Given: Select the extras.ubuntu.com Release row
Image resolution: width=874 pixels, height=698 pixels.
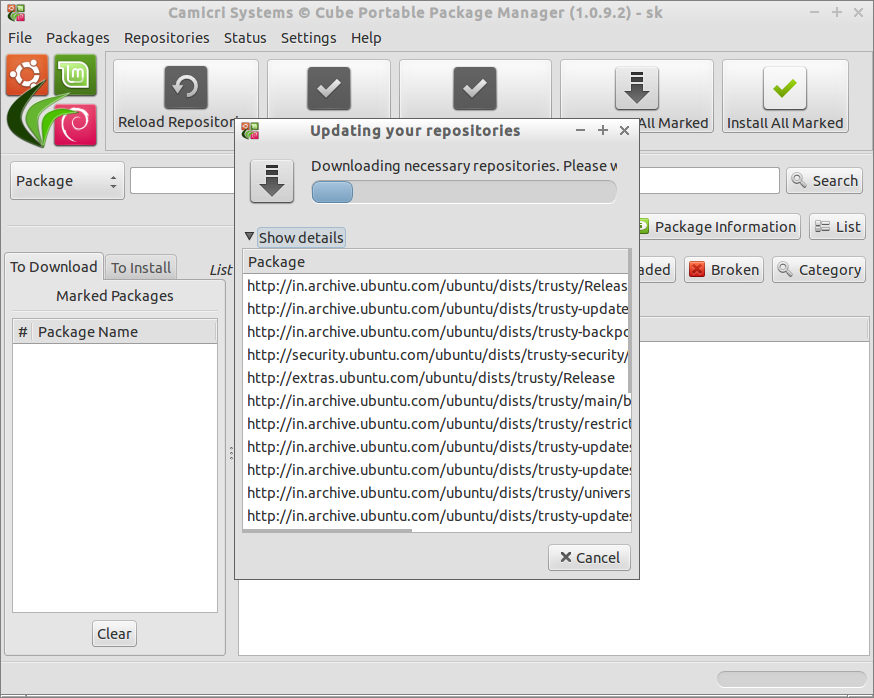Looking at the screenshot, I should tap(431, 378).
